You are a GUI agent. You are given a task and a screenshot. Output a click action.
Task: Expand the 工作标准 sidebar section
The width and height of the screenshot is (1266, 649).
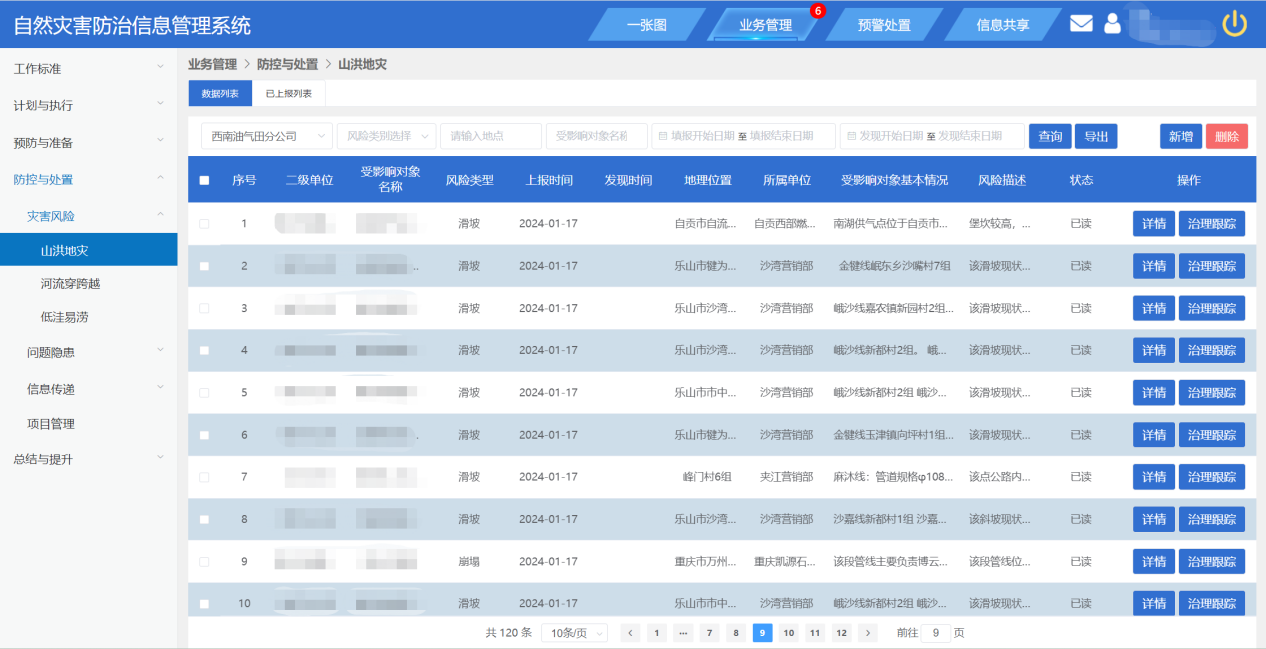[88, 69]
